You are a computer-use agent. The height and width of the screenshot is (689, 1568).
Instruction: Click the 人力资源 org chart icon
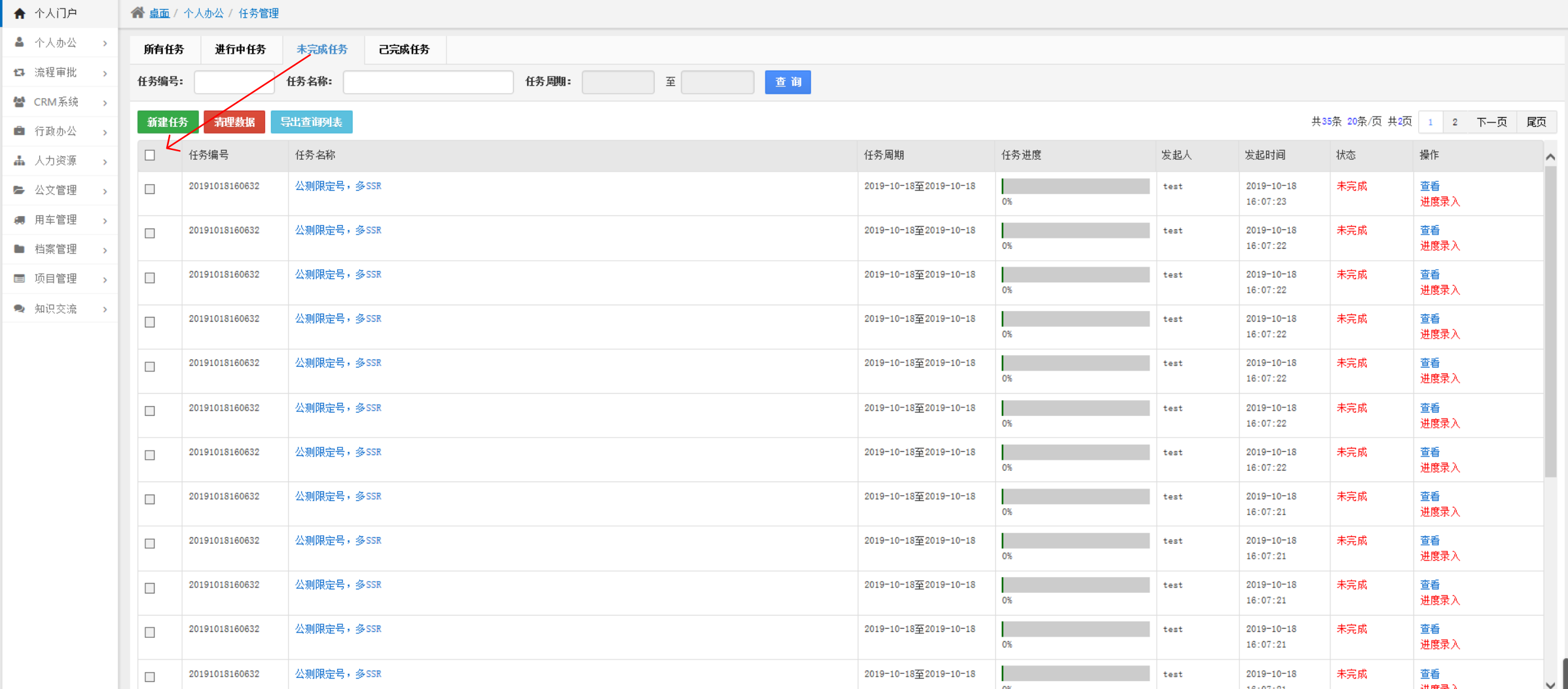point(20,160)
